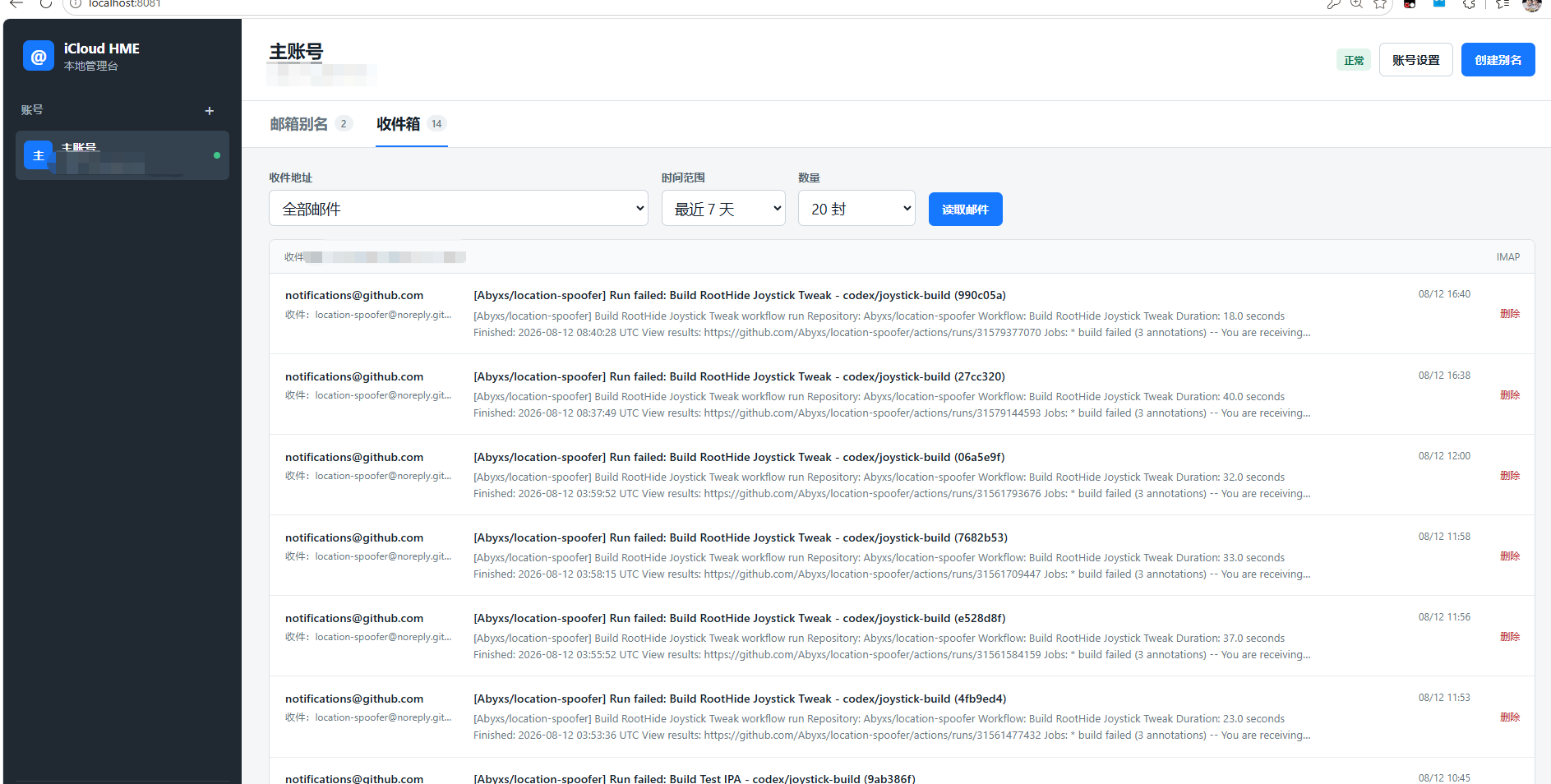
Task: Click the timestamp 08/12 16:40
Action: (x=1444, y=294)
